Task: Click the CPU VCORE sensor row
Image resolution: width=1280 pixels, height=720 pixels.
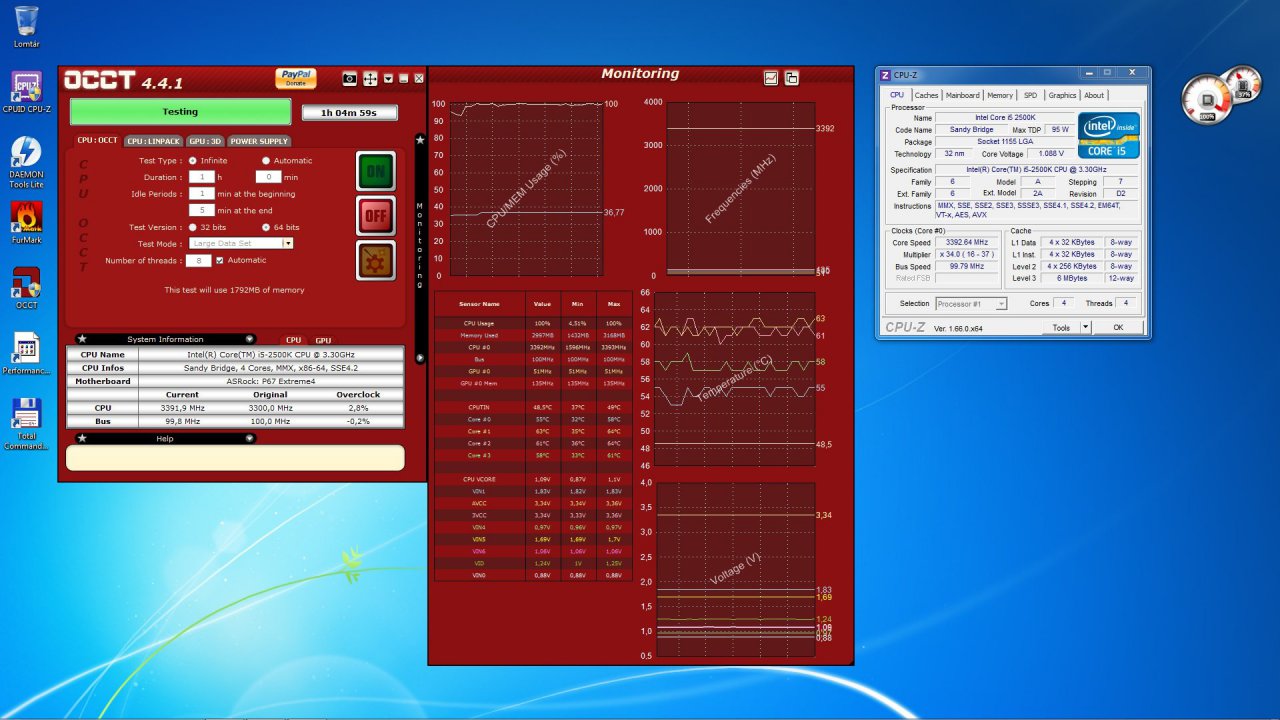Action: point(533,479)
